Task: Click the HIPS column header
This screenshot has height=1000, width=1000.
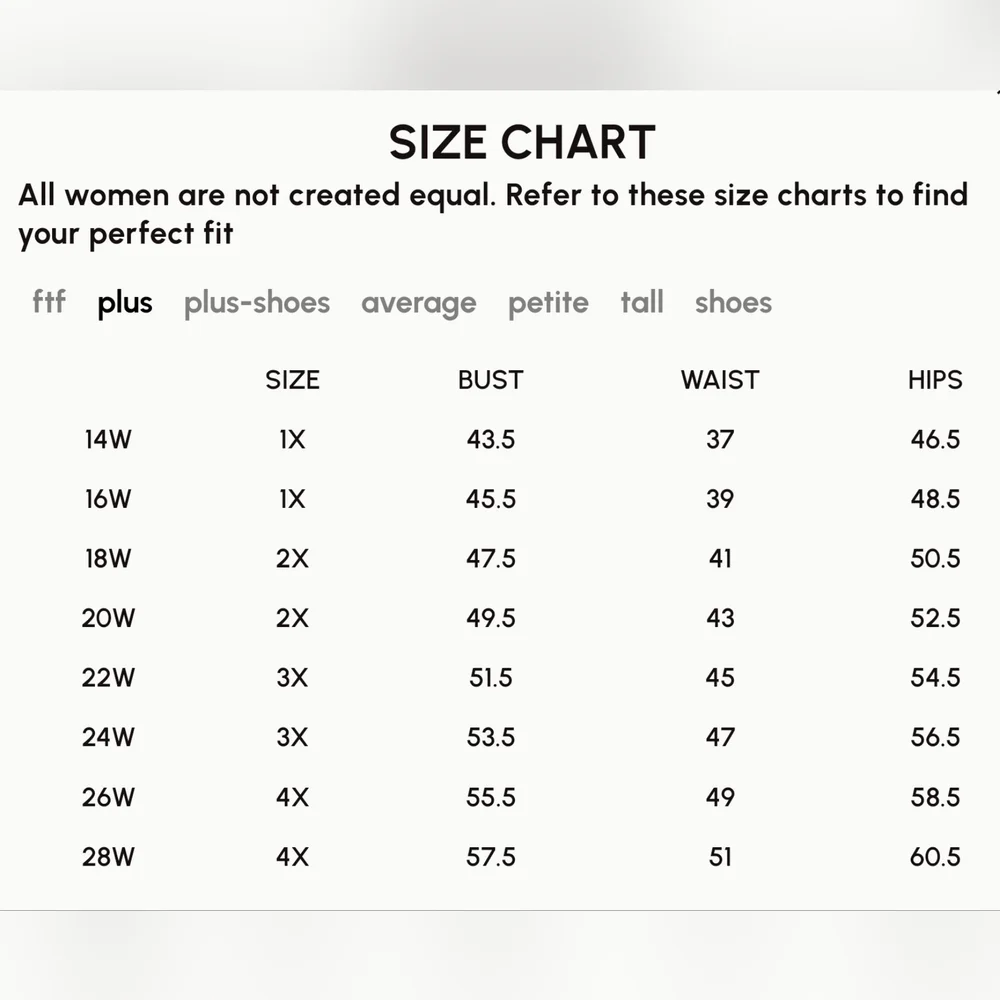Action: pyautogui.click(x=935, y=380)
